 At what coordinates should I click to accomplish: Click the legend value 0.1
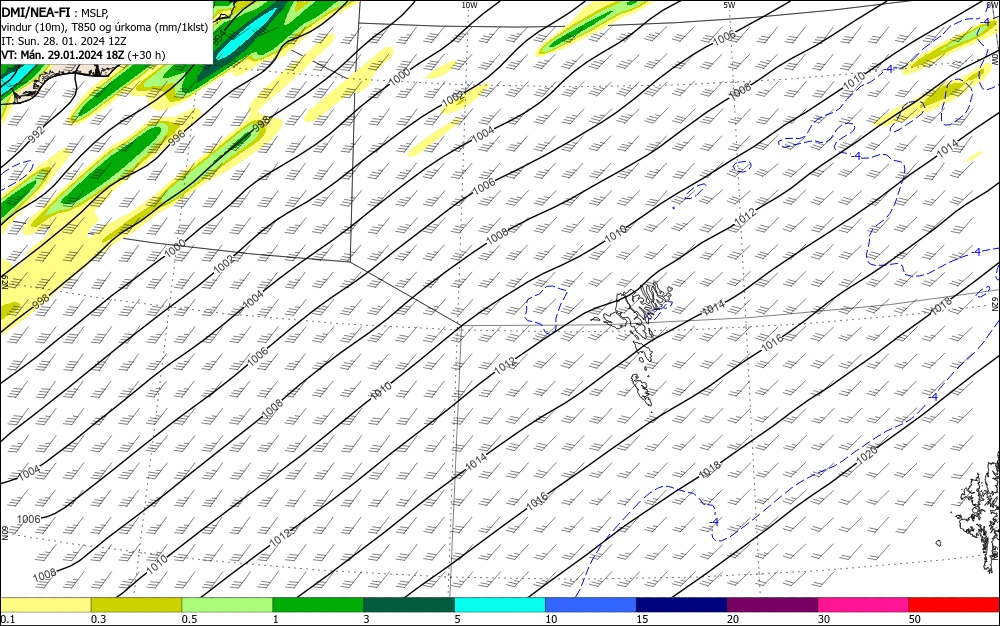tap(8, 619)
